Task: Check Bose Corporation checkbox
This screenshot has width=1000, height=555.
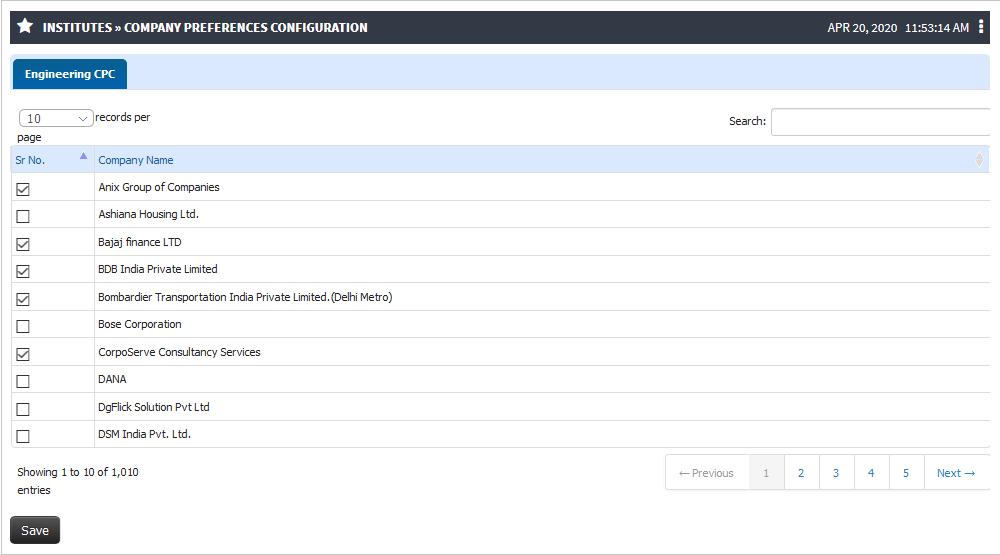Action: coord(23,326)
